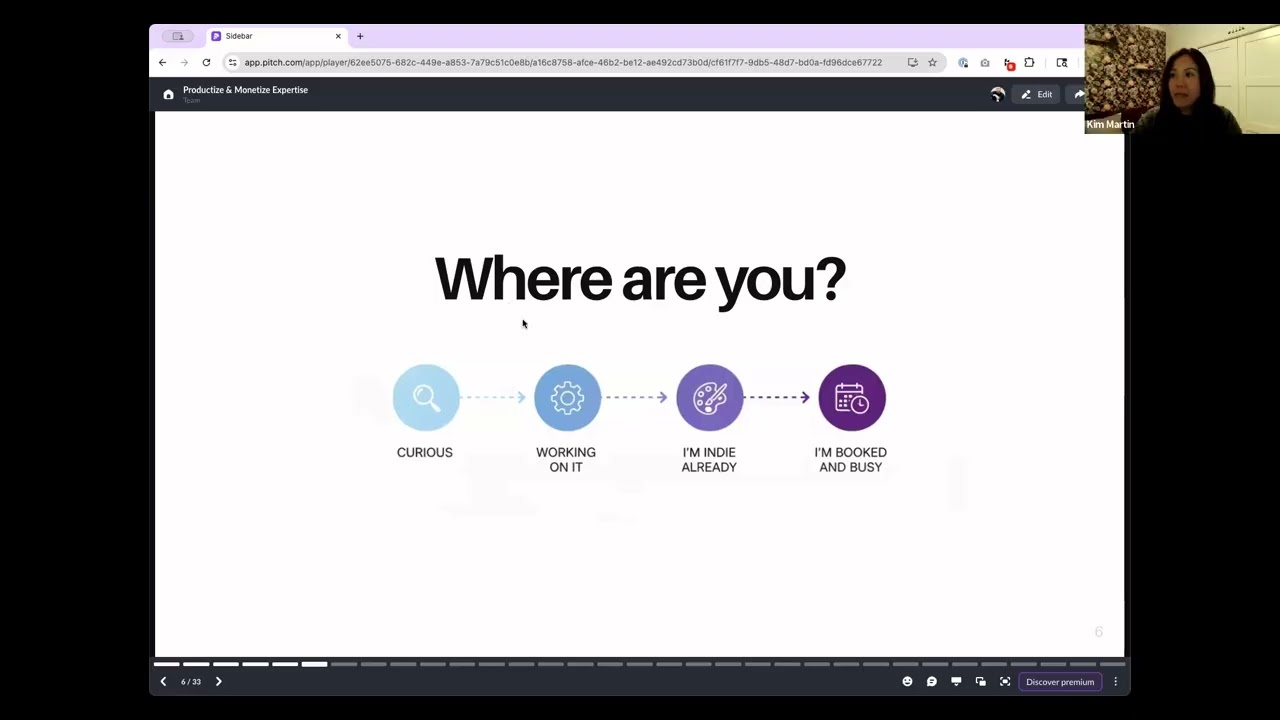This screenshot has height=720, width=1280.
Task: Bookmark this page with the star
Action: coord(932,62)
